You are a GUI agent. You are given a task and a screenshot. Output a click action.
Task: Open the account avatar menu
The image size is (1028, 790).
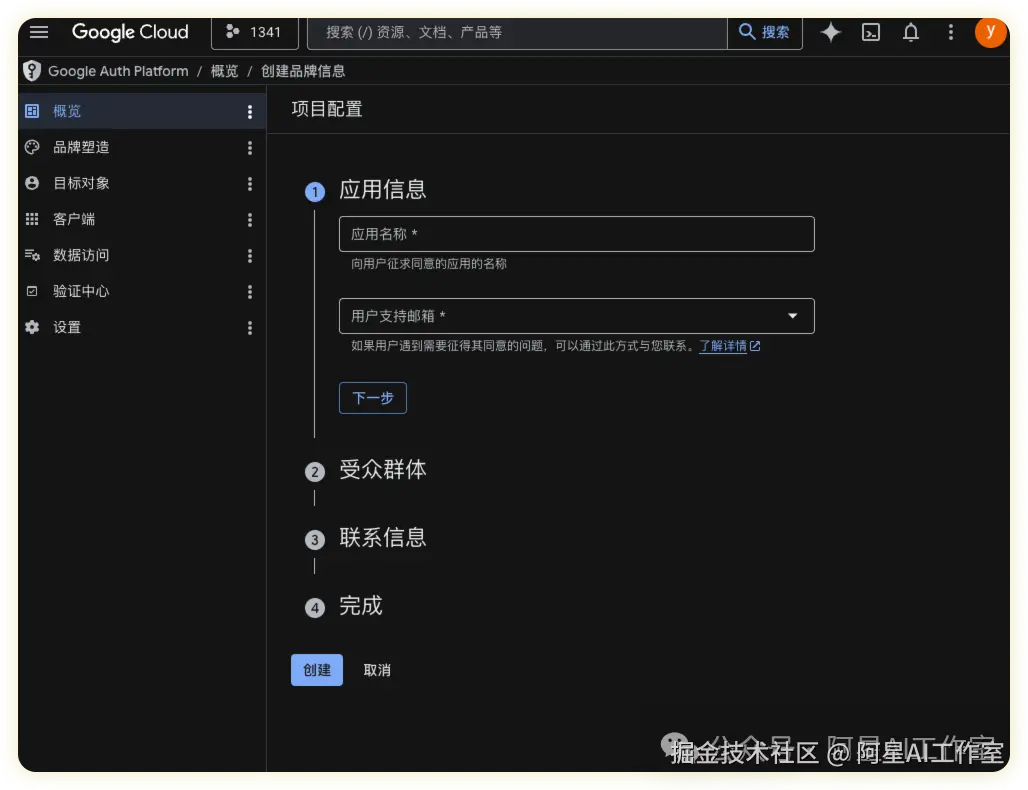990,32
